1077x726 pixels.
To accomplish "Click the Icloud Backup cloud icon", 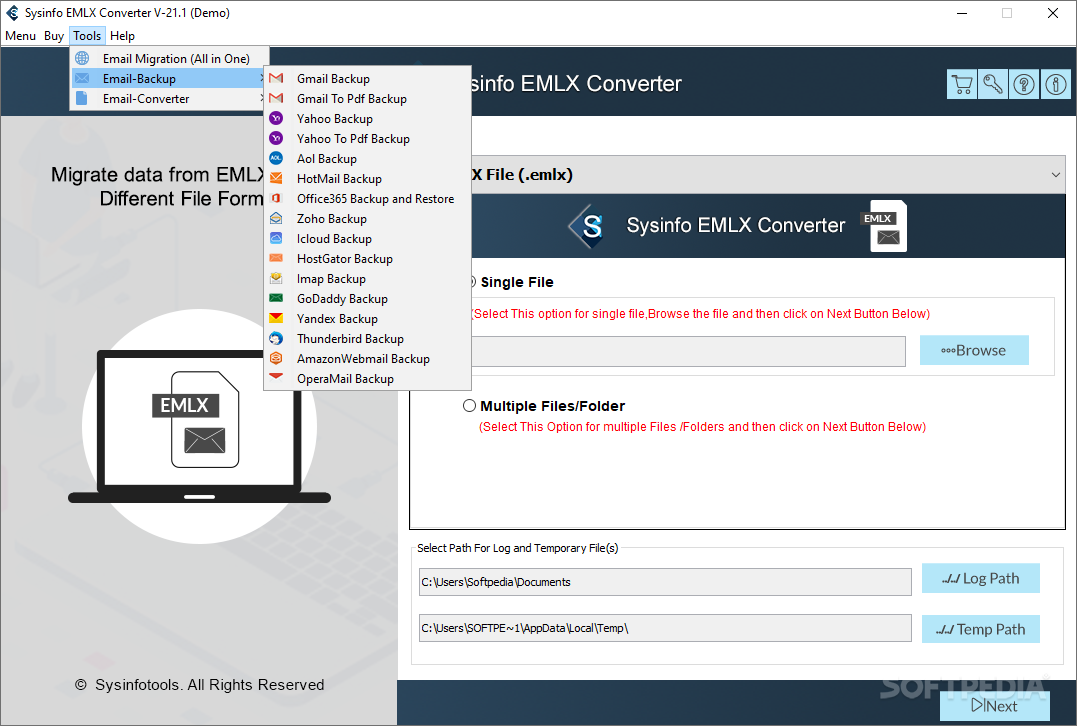I will point(276,238).
